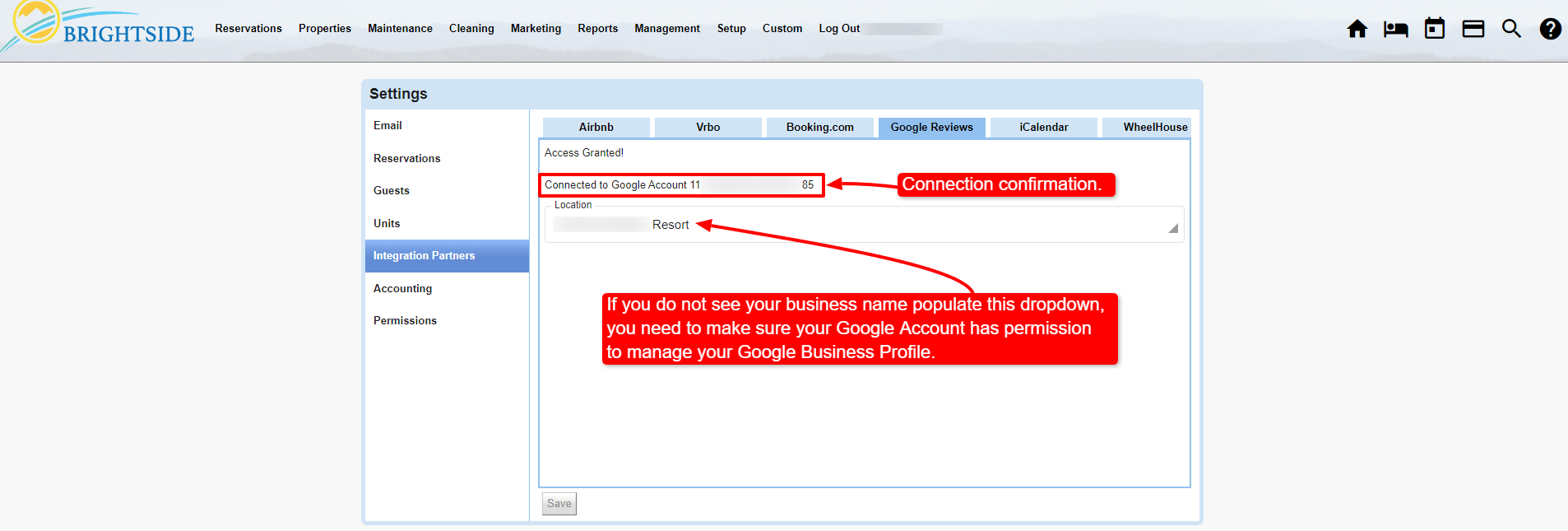Go to the Home icon
Image resolution: width=1568 pixels, height=531 pixels.
[1357, 29]
